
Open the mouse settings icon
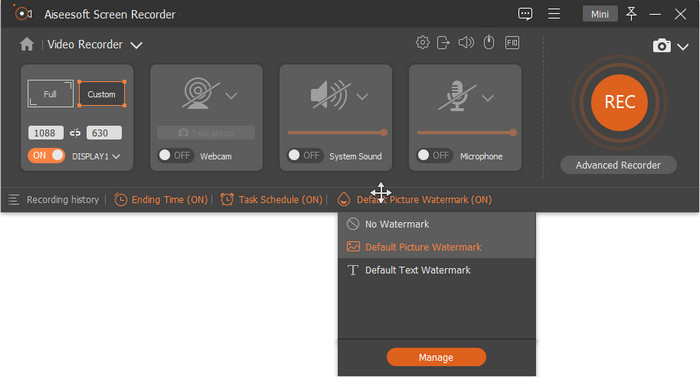489,42
